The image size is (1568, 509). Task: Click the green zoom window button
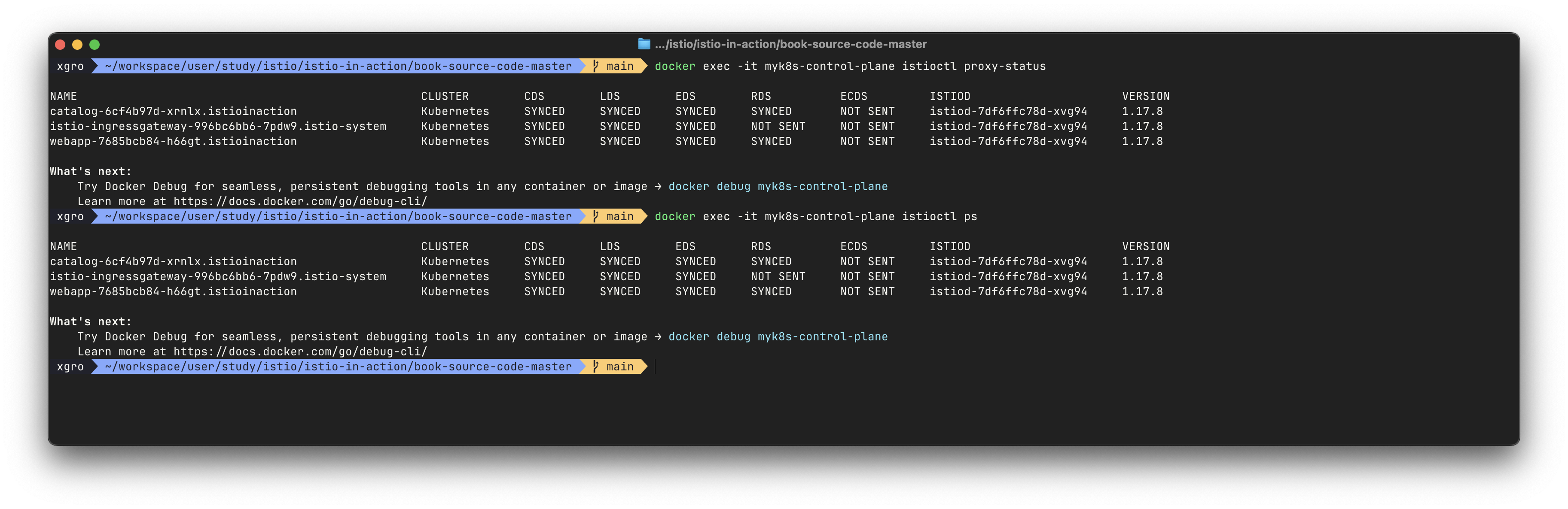(x=95, y=44)
